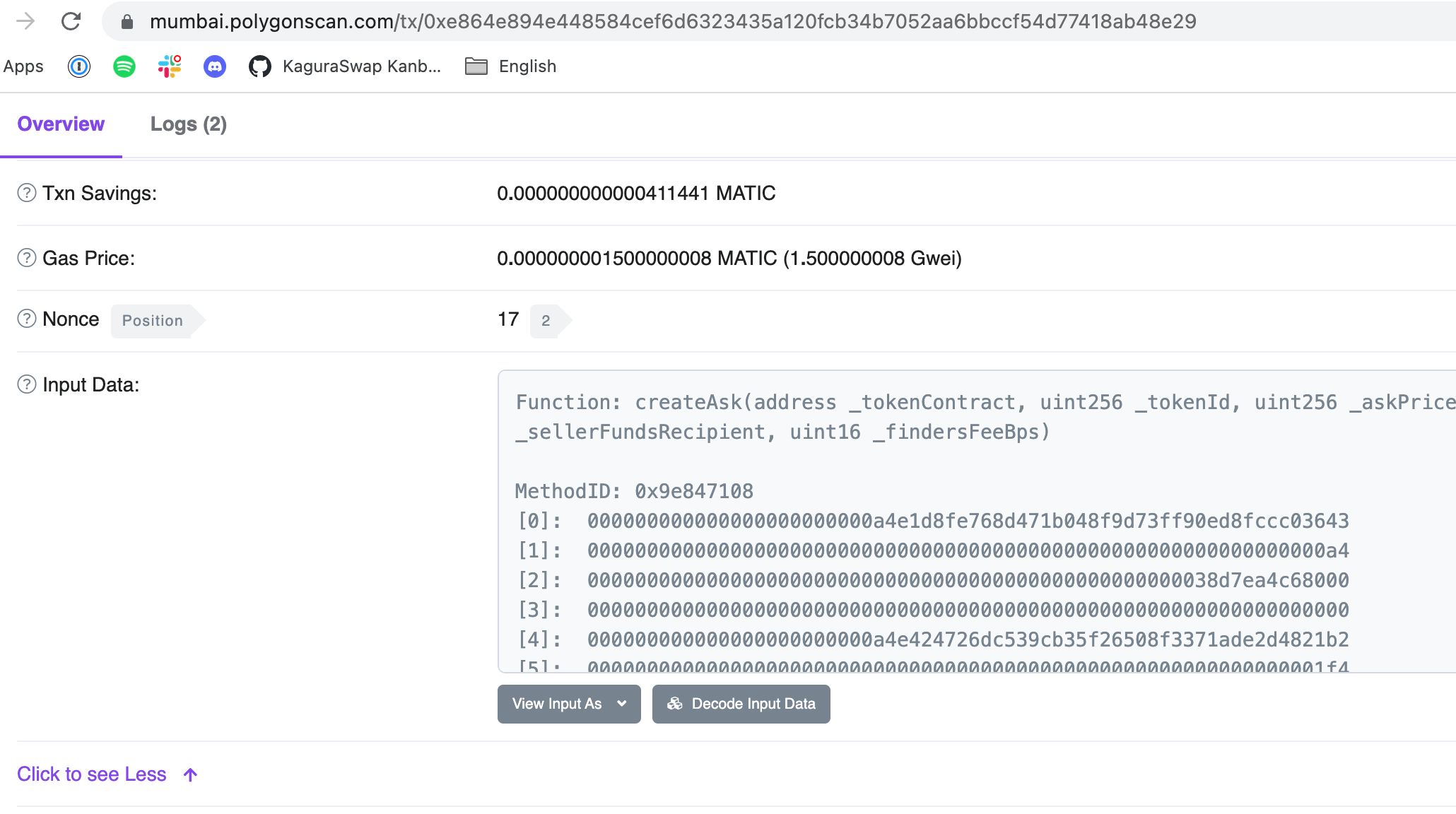Click the address bar URL input field

point(673,22)
